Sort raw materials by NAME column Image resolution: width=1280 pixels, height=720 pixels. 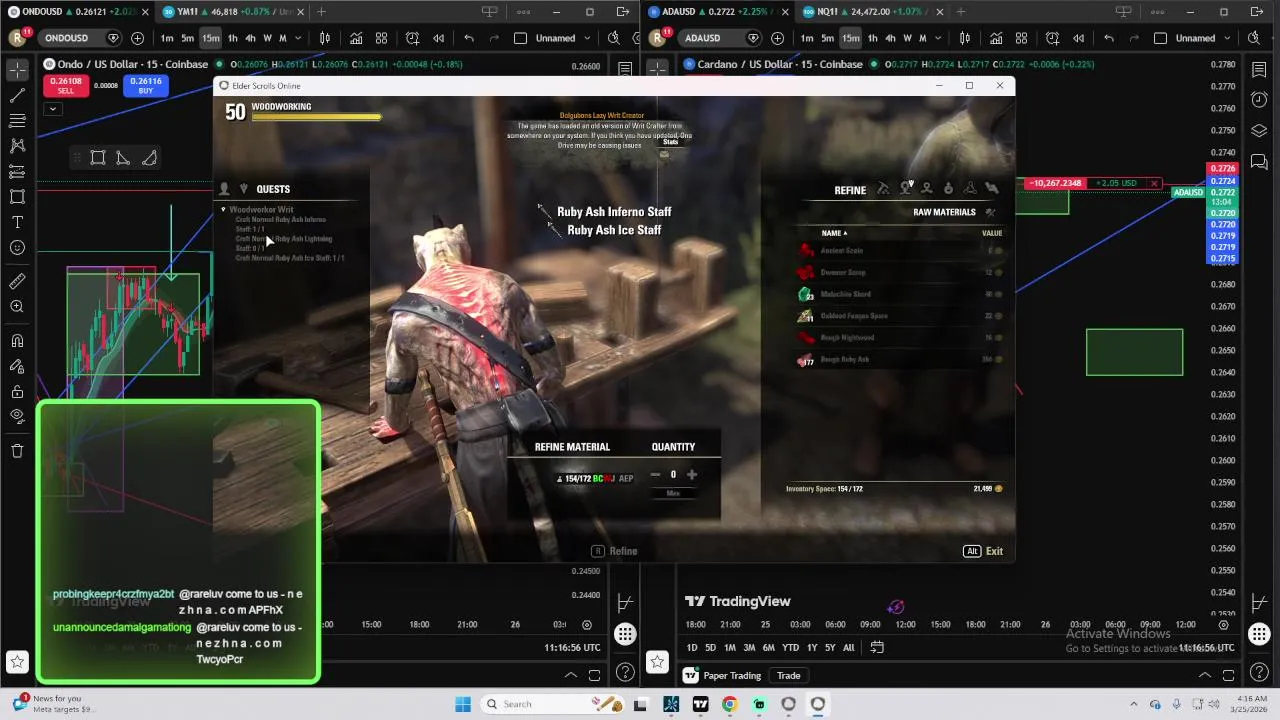(x=833, y=233)
